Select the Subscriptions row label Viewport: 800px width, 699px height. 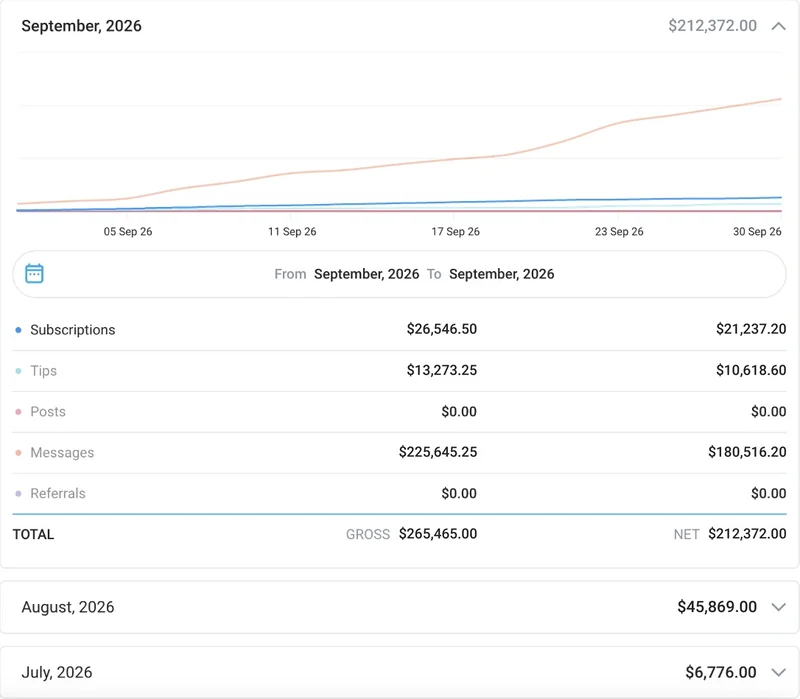tap(72, 330)
